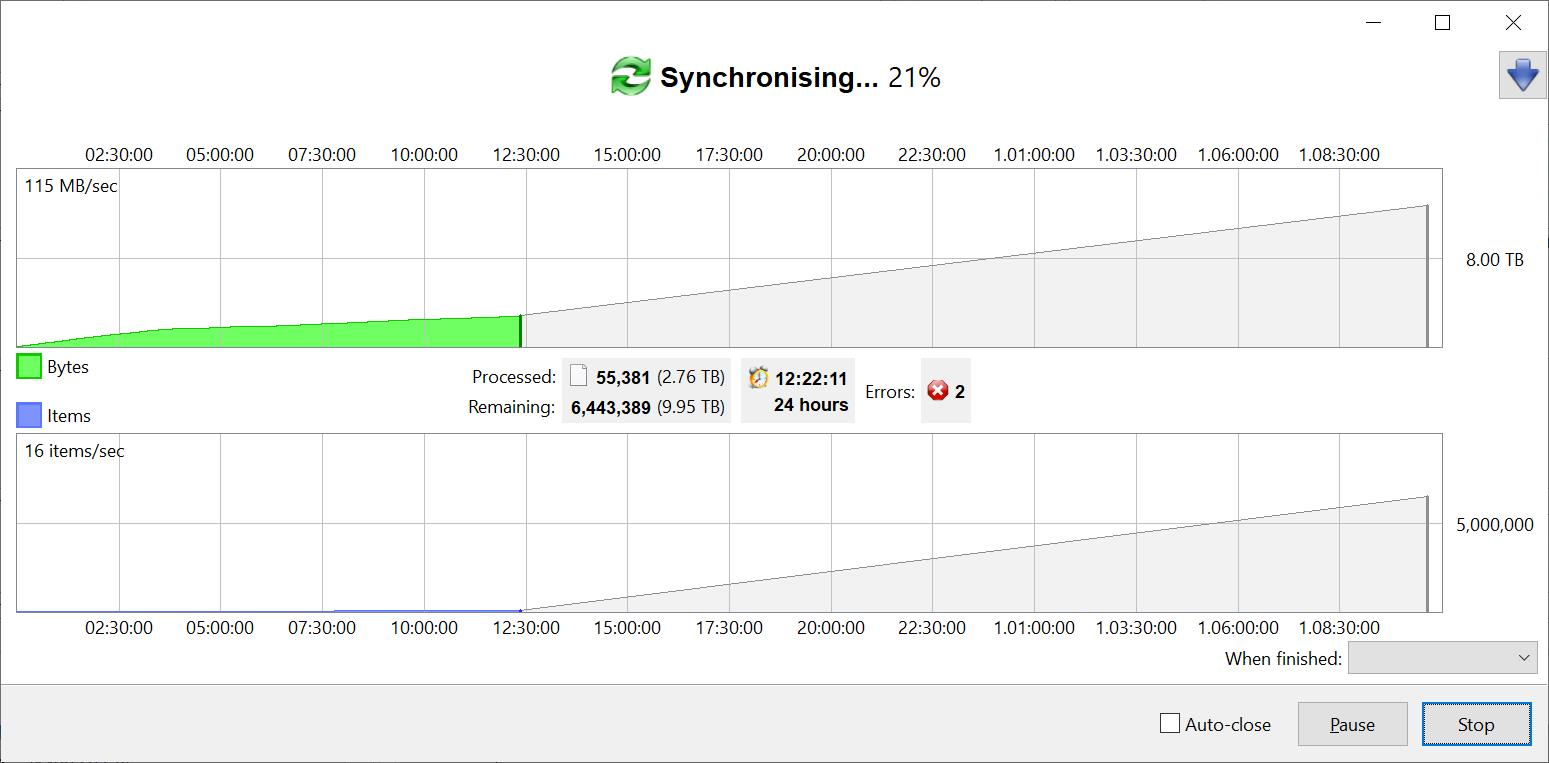Open the When finished dropdown
The height and width of the screenshot is (763, 1549).
pyautogui.click(x=1442, y=658)
